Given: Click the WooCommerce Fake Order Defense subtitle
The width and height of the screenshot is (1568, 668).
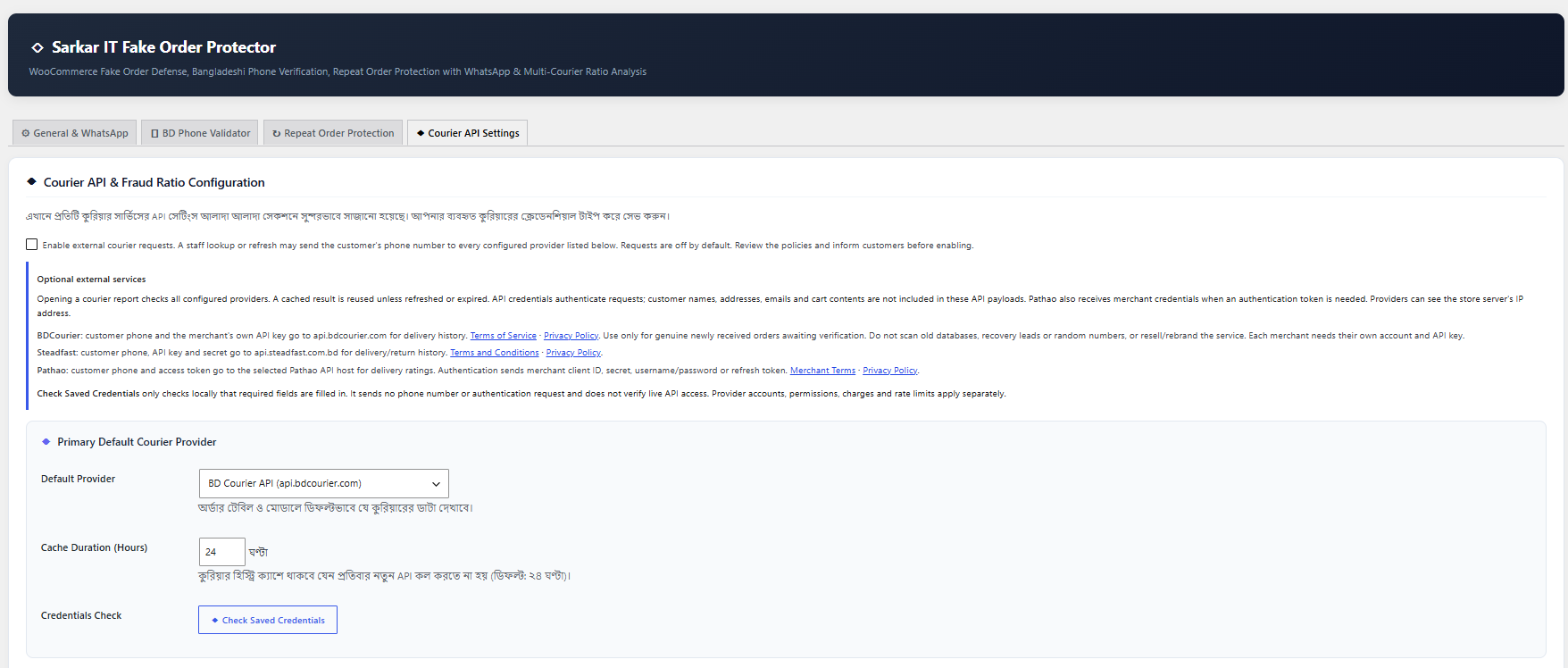Looking at the screenshot, I should (x=338, y=71).
